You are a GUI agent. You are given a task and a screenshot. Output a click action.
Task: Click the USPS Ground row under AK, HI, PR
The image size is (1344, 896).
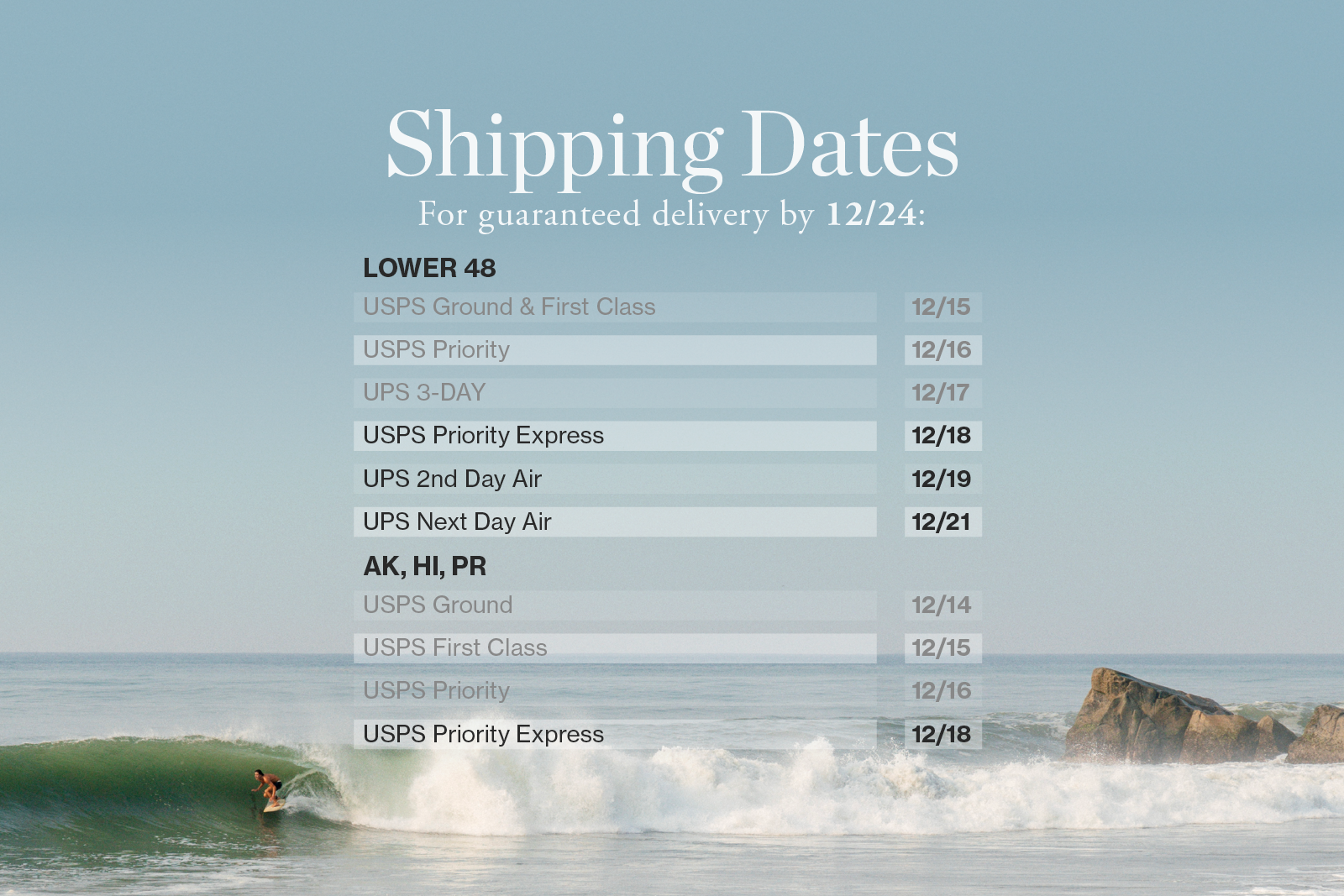614,605
